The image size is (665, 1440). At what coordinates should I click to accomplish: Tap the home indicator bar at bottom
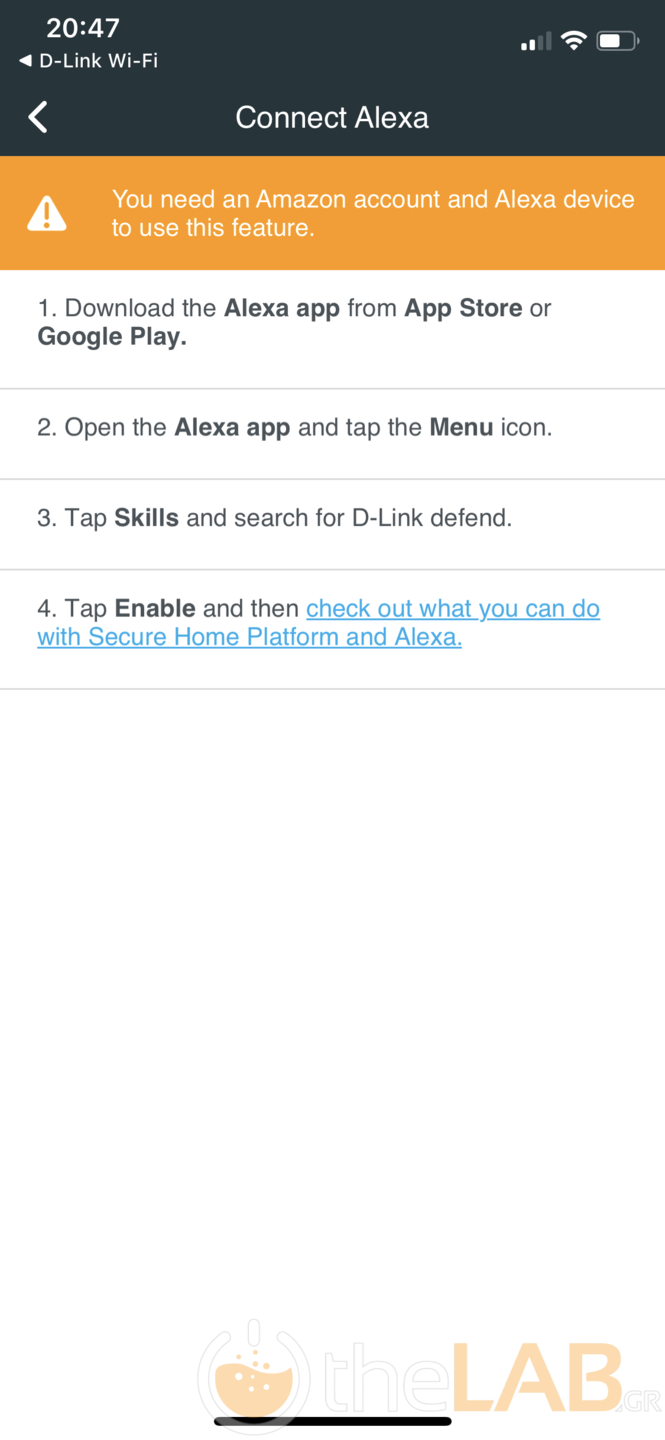[x=332, y=1420]
